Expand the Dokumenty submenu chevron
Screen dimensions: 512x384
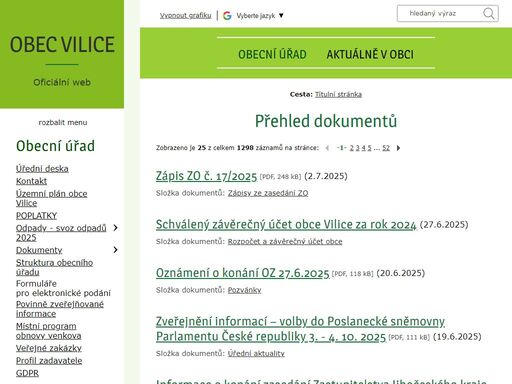pyautogui.click(x=115, y=250)
